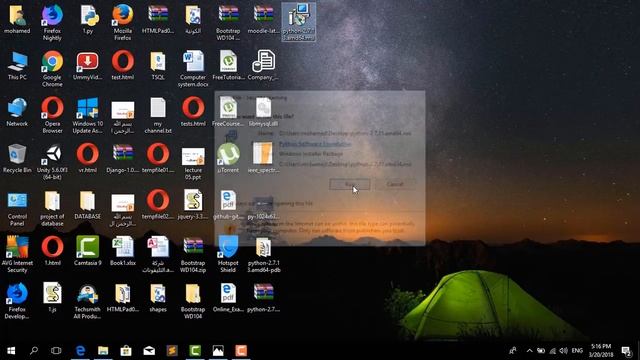640x360 pixels.
Task: Select the ieee_spectr file icon
Action: pyautogui.click(x=263, y=158)
